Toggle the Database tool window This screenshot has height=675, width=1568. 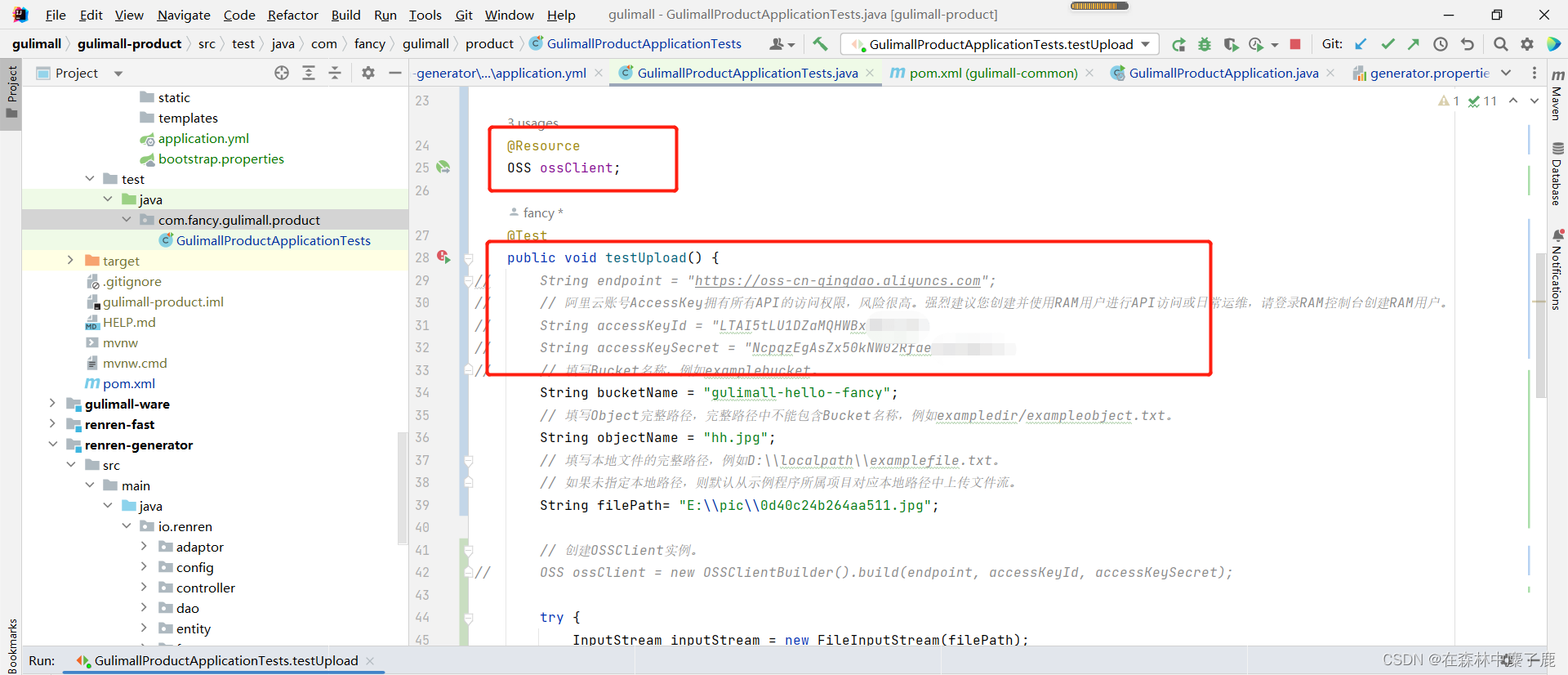[1557, 173]
